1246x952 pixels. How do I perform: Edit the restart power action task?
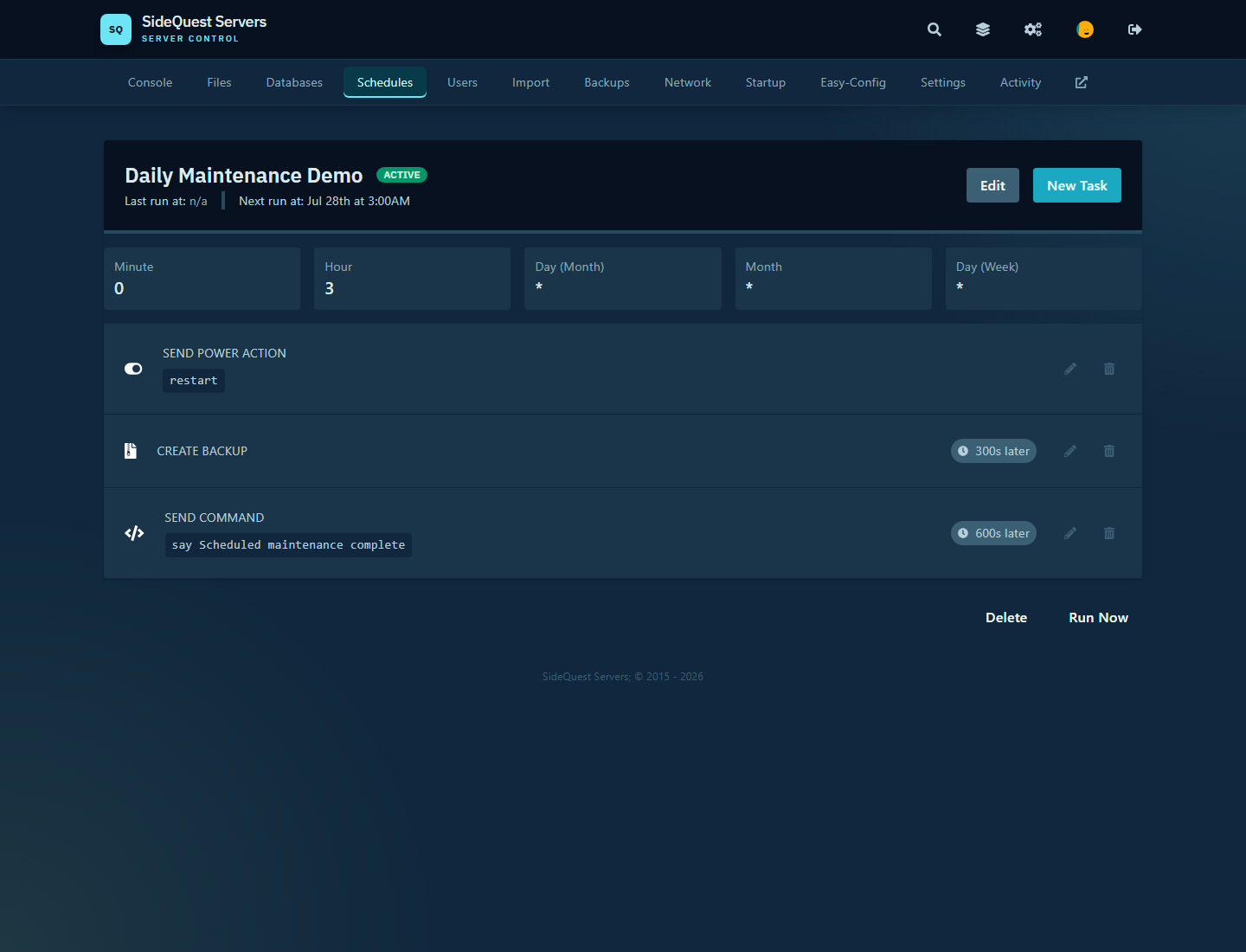(1070, 369)
